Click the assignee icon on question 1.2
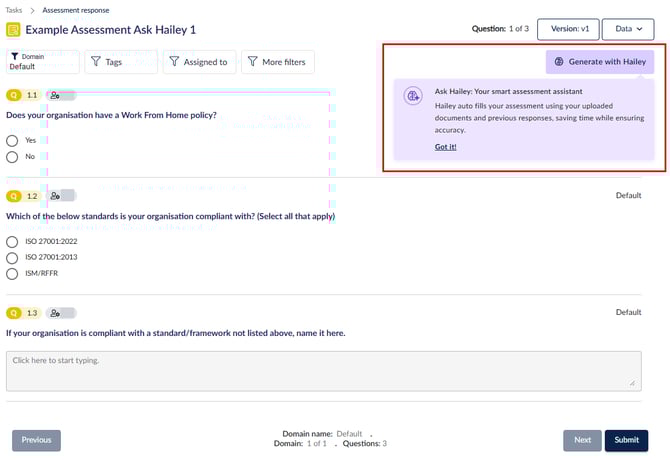Screen dimensions: 670x460 pyautogui.click(x=55, y=196)
